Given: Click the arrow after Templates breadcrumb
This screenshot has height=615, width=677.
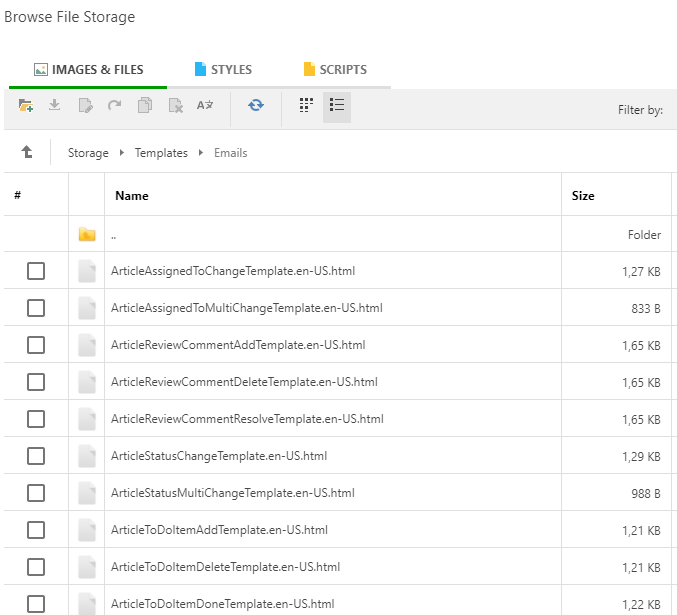Looking at the screenshot, I should pyautogui.click(x=201, y=152).
